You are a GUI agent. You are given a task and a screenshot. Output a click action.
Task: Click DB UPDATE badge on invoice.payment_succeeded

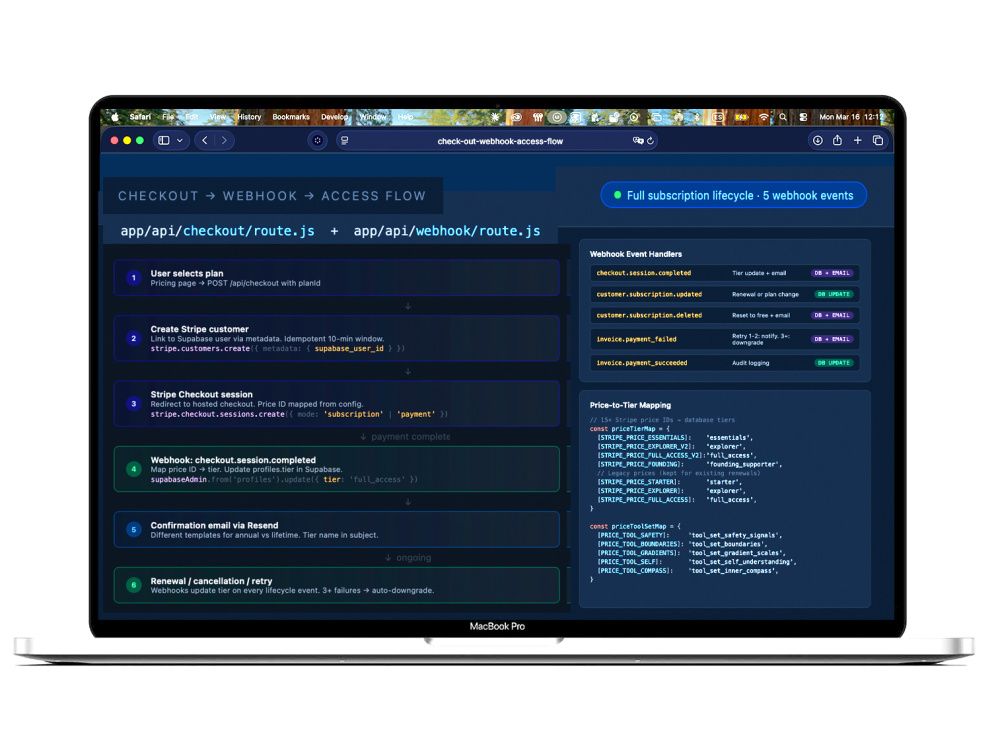tap(834, 363)
